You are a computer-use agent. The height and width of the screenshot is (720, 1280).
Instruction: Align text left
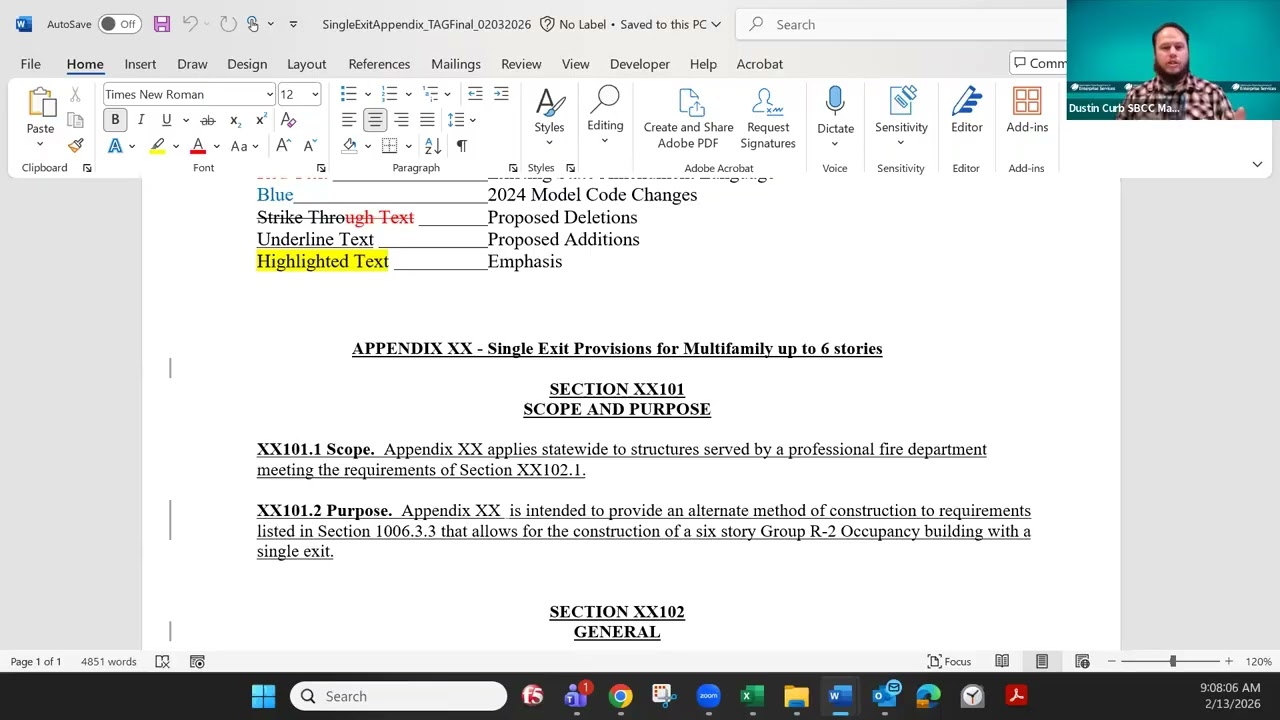point(348,120)
